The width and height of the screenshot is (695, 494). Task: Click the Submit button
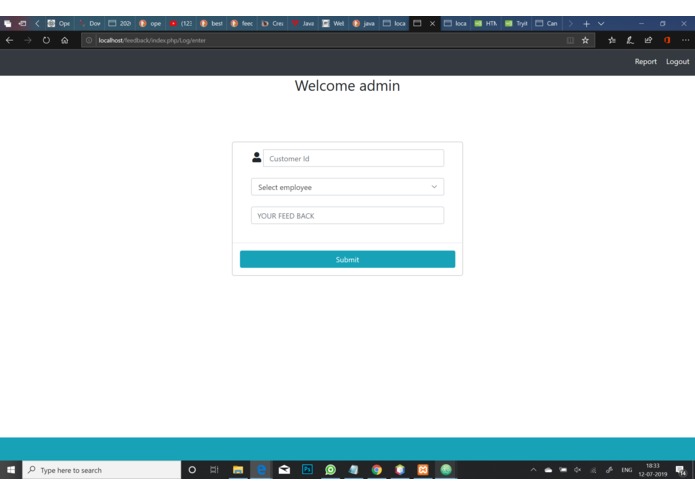[347, 259]
